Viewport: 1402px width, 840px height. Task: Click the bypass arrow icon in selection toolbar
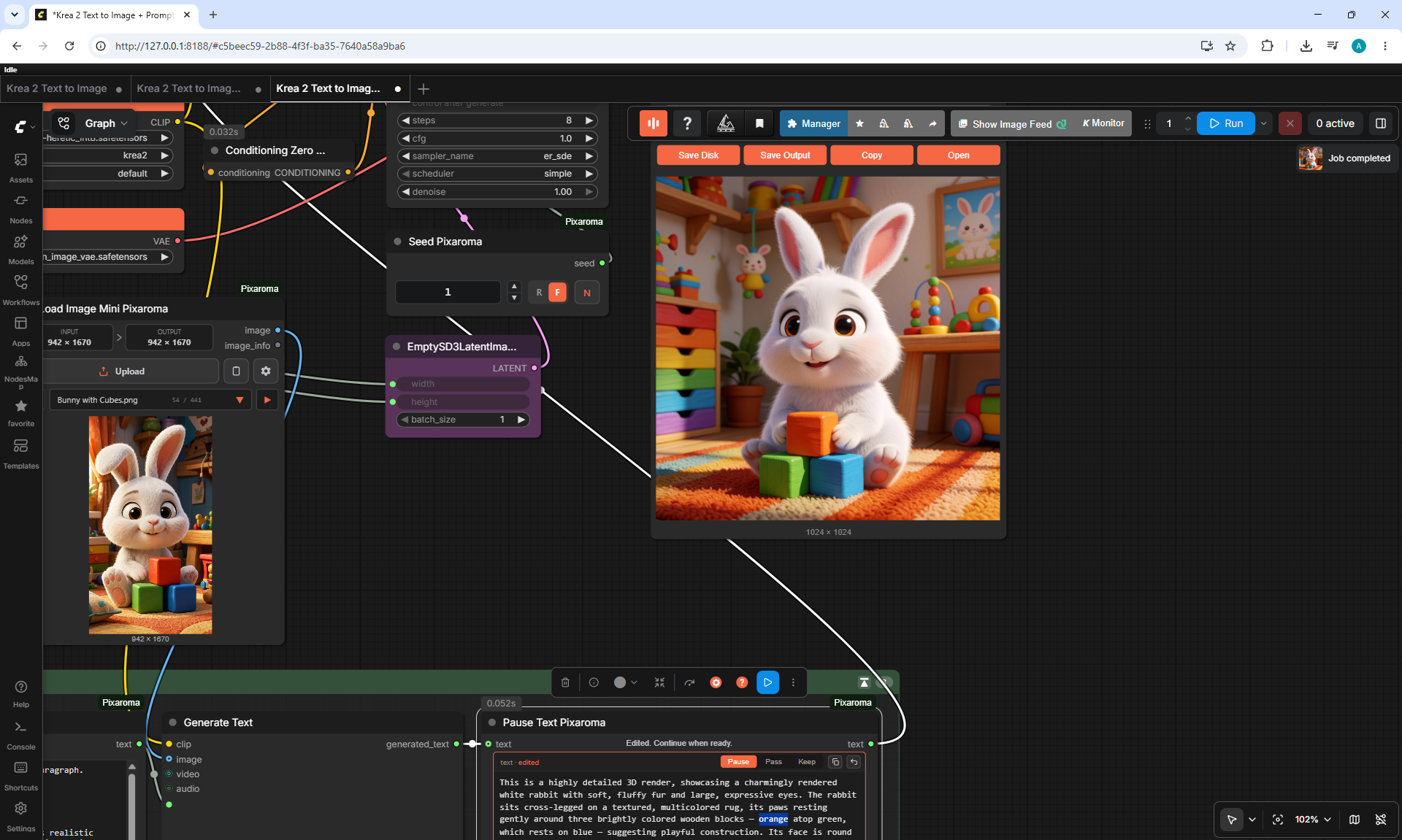point(689,682)
